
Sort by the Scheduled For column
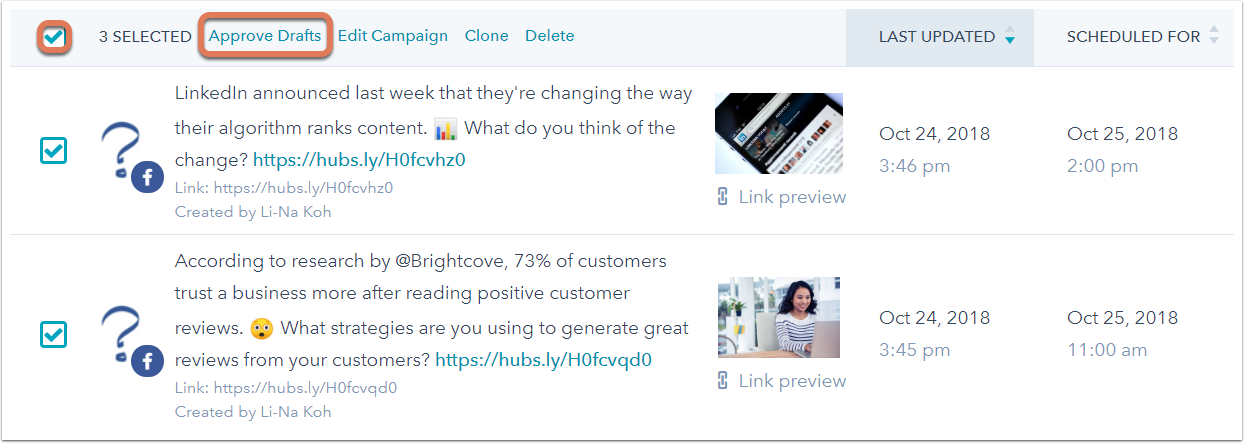[1133, 37]
